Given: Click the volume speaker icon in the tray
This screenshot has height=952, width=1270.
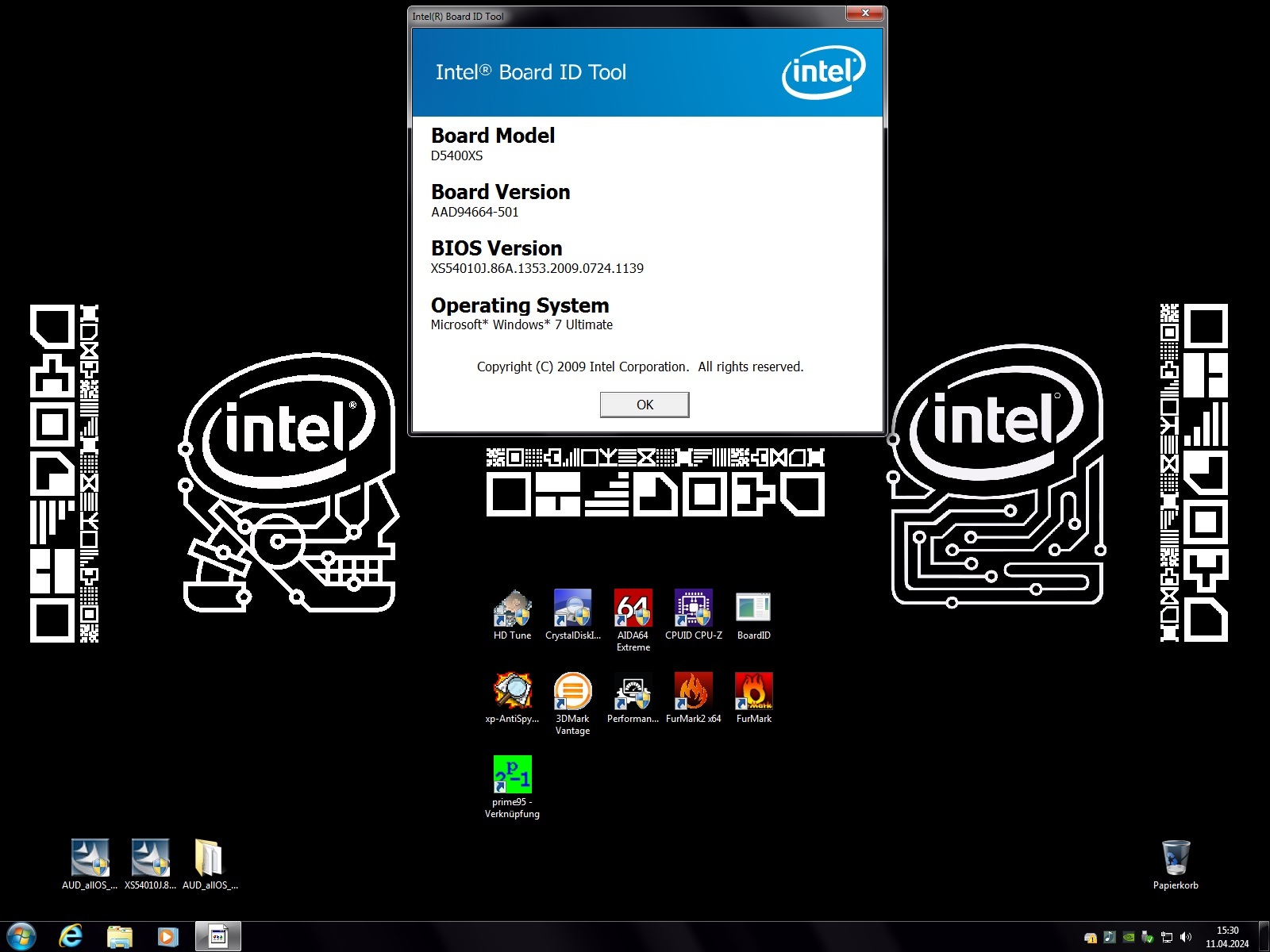Looking at the screenshot, I should 1186,937.
